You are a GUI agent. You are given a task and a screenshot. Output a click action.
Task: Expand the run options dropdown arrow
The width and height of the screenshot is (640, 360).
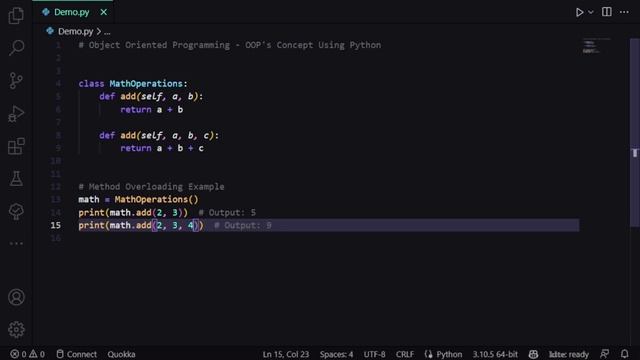[591, 12]
